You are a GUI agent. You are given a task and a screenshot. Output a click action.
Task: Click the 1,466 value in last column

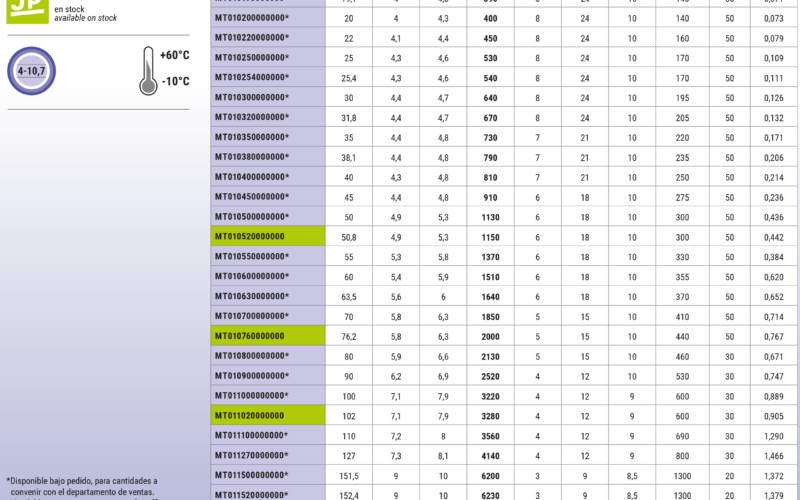click(774, 456)
